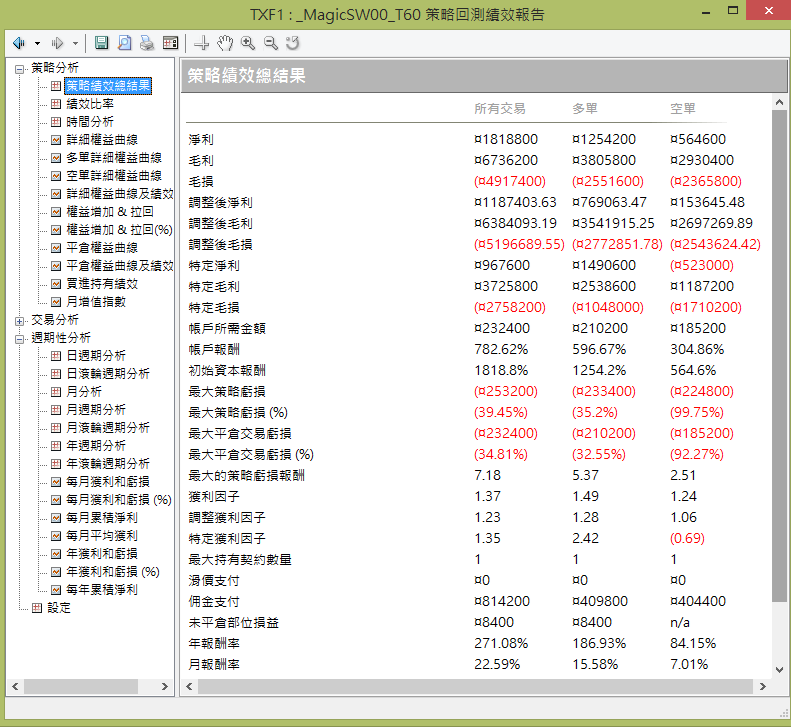Click the 佣金支付 row label

pos(213,602)
